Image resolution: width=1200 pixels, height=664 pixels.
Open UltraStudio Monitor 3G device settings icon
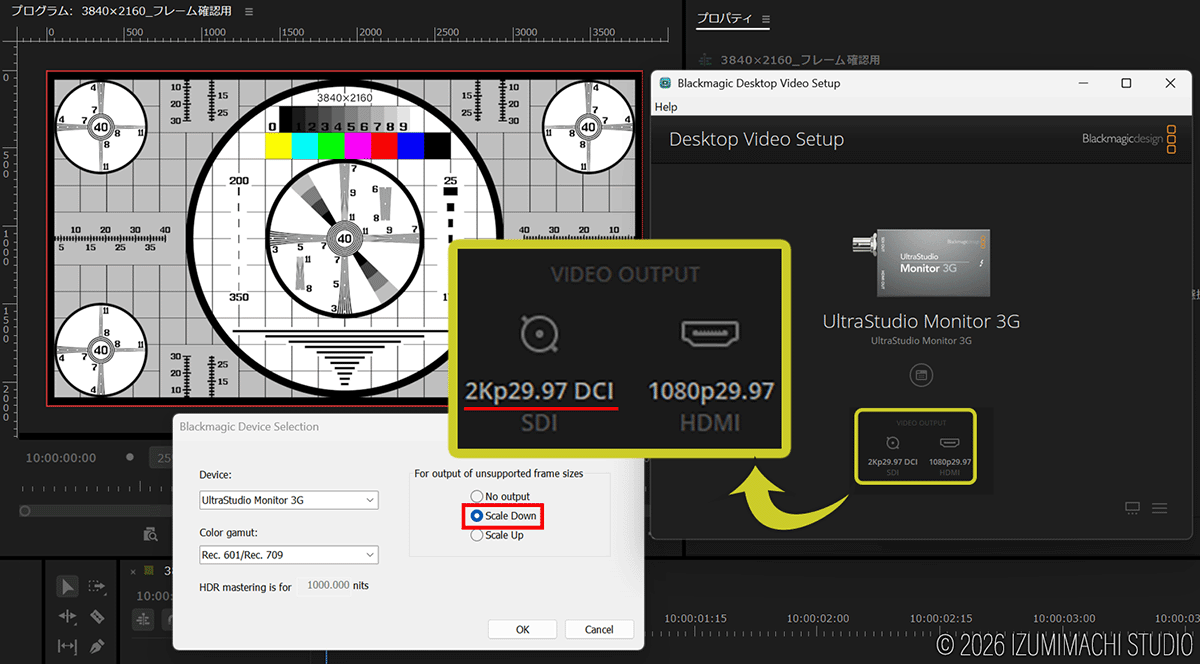[920, 375]
